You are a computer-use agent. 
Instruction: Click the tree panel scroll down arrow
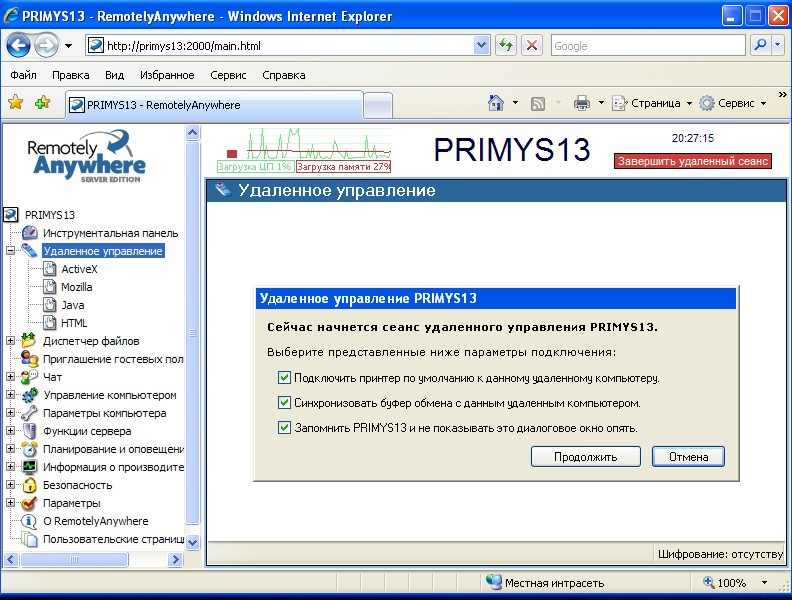[192, 542]
